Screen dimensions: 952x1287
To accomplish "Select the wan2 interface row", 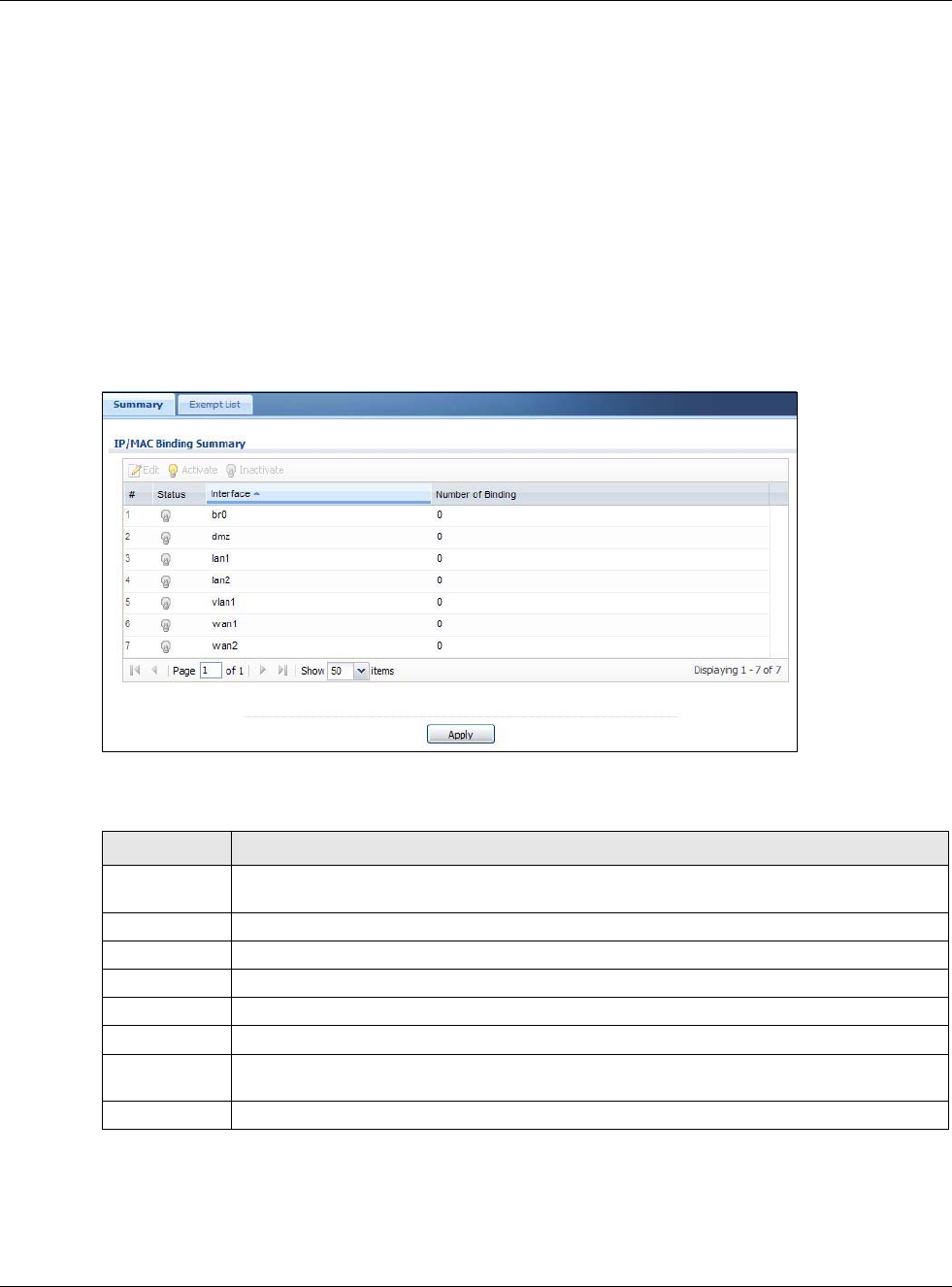I will [446, 646].
